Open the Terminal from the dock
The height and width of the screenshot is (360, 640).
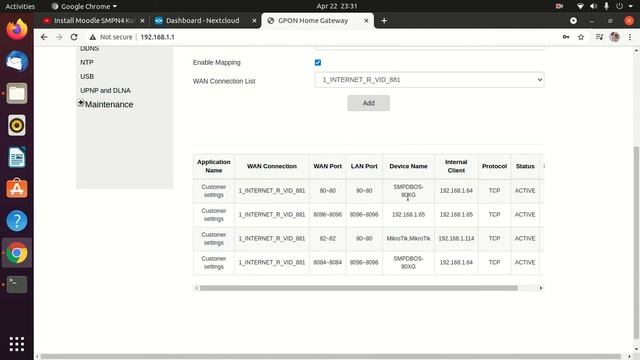click(17, 284)
